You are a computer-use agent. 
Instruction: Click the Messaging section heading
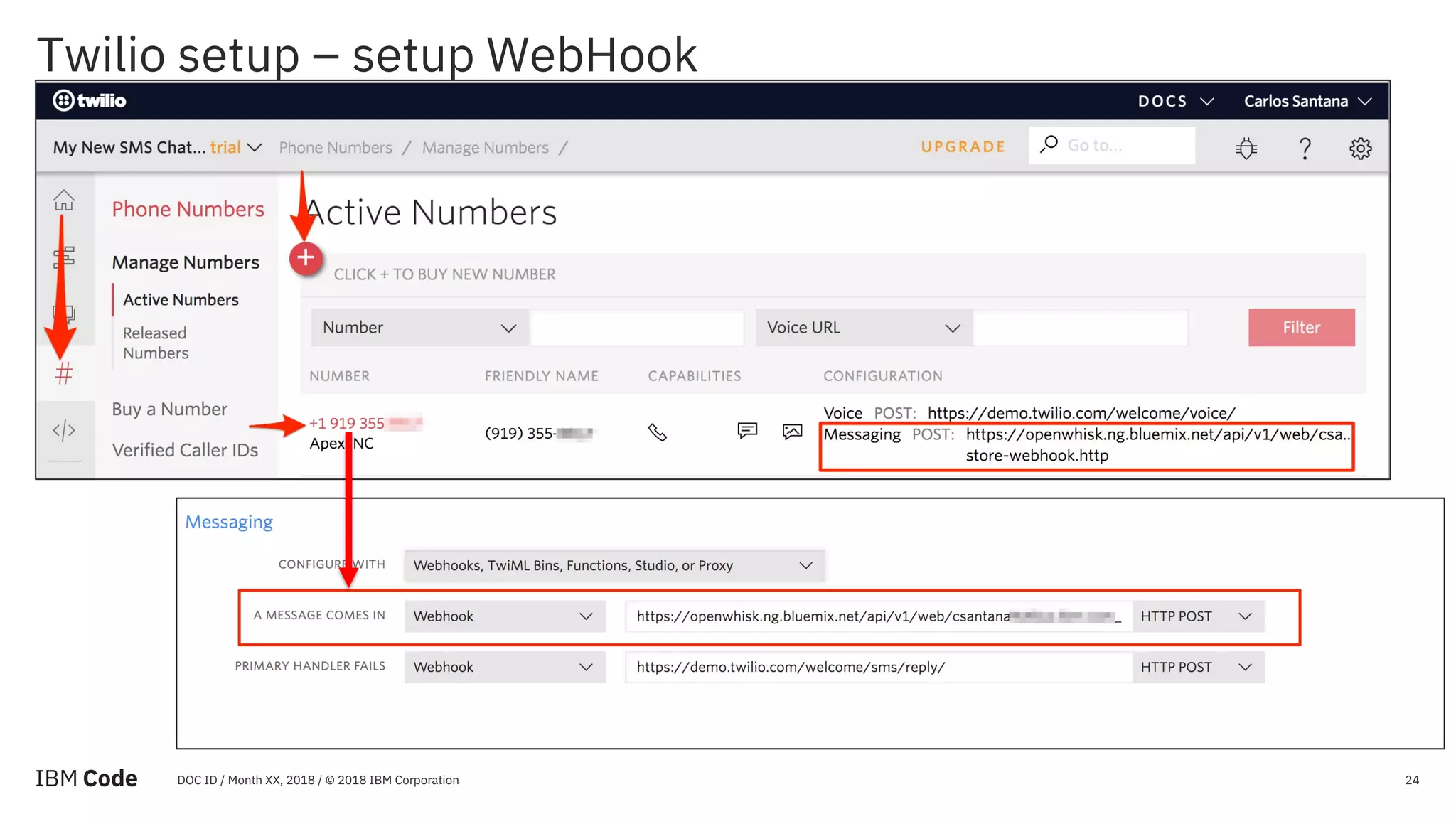click(x=229, y=522)
